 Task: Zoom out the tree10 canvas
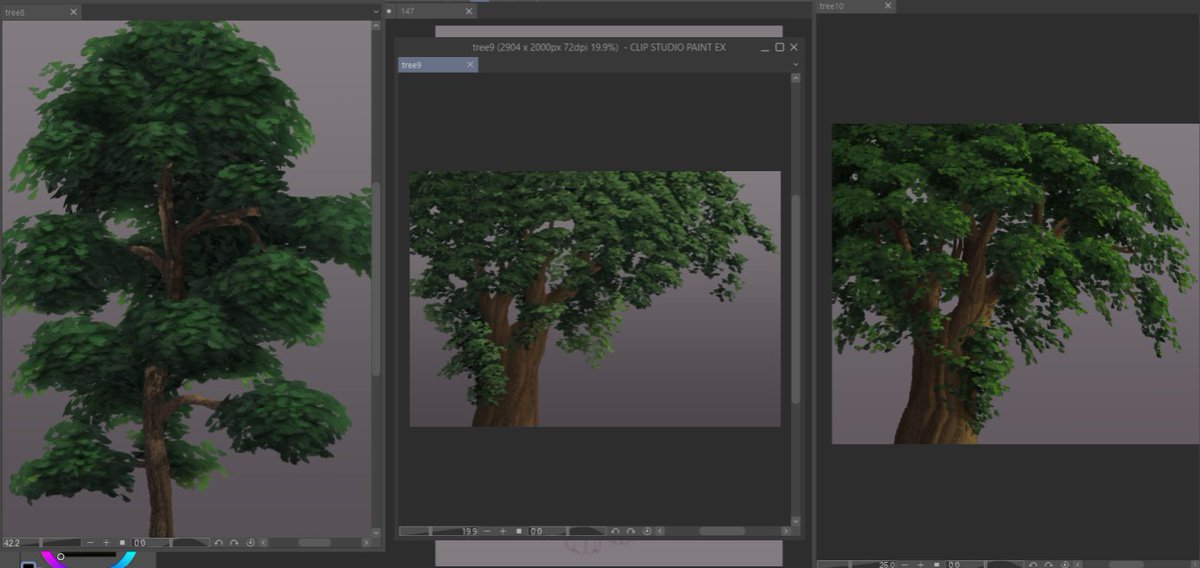(x=905, y=564)
